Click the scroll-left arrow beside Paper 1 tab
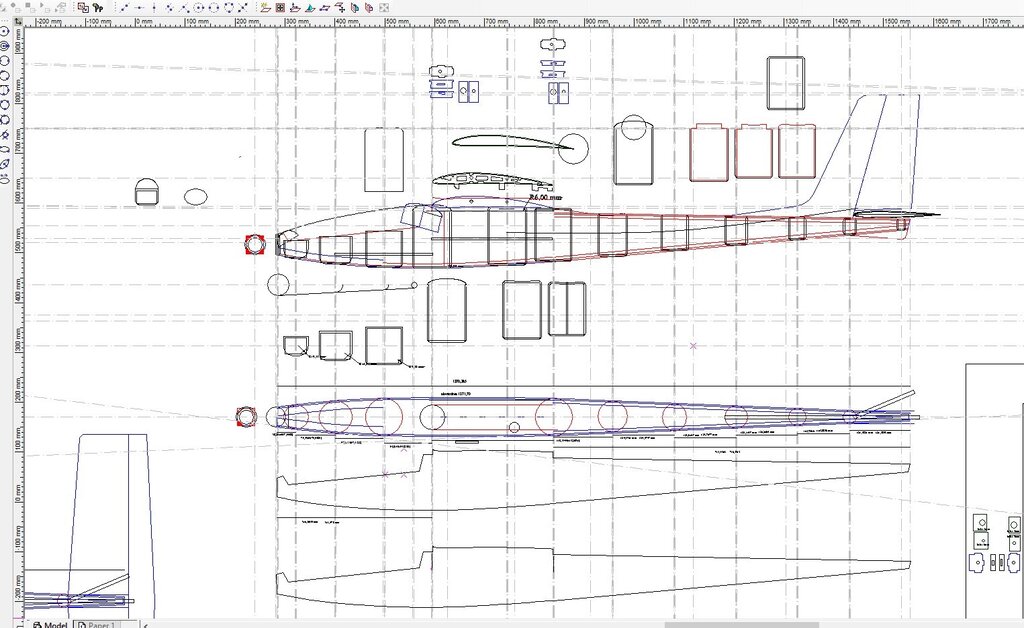Image resolution: width=1024 pixels, height=628 pixels. click(x=148, y=623)
